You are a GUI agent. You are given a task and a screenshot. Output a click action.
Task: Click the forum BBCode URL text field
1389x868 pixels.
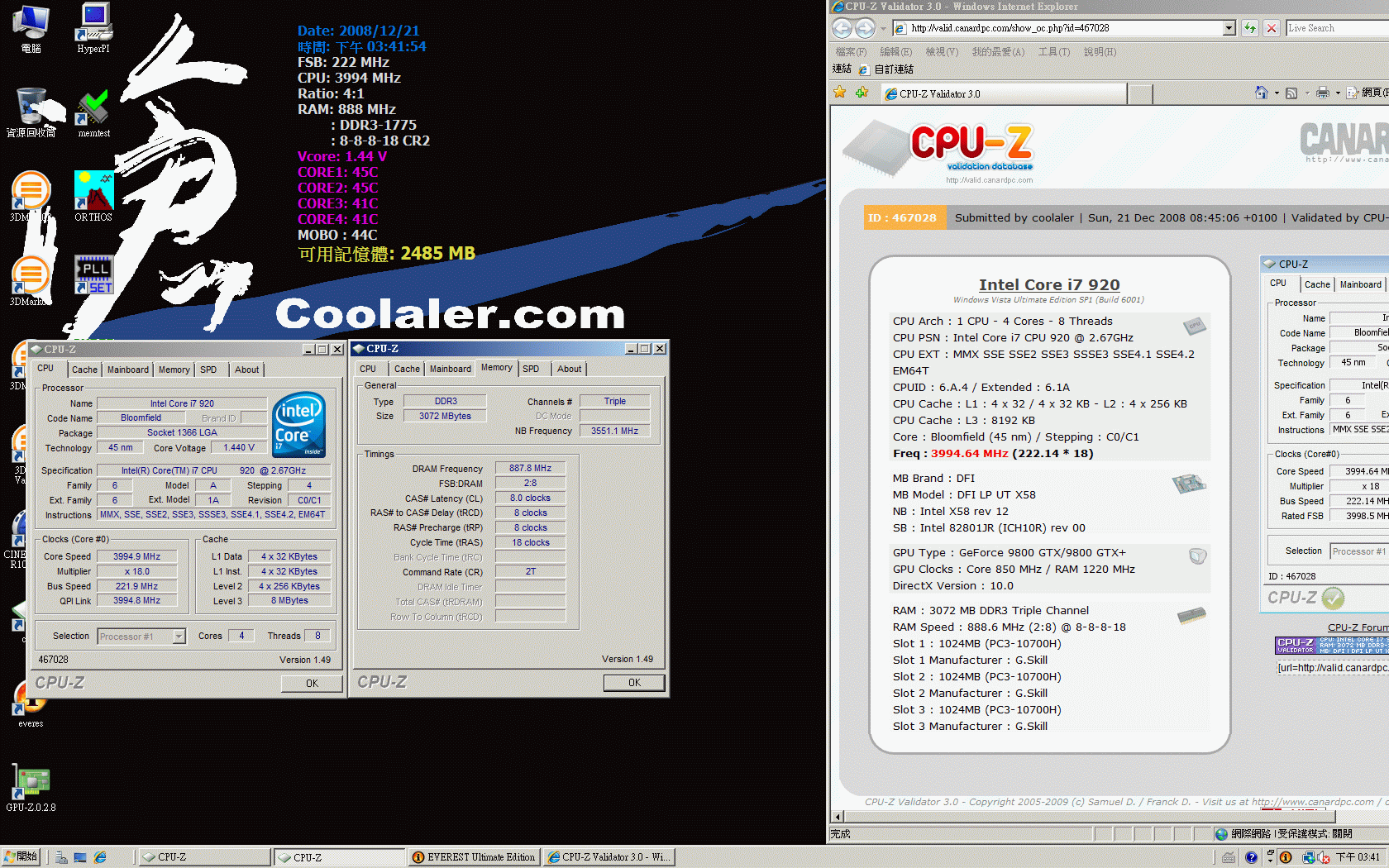point(1333,668)
